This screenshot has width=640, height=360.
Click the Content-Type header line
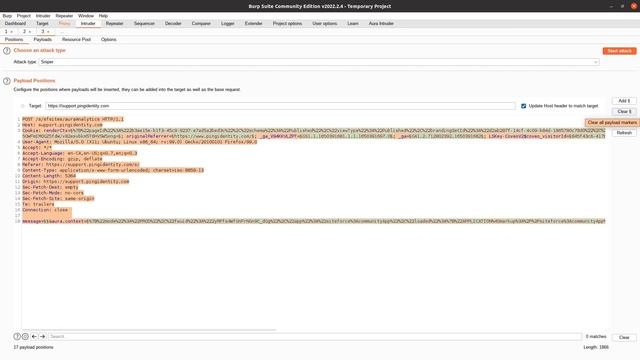pyautogui.click(x=113, y=170)
